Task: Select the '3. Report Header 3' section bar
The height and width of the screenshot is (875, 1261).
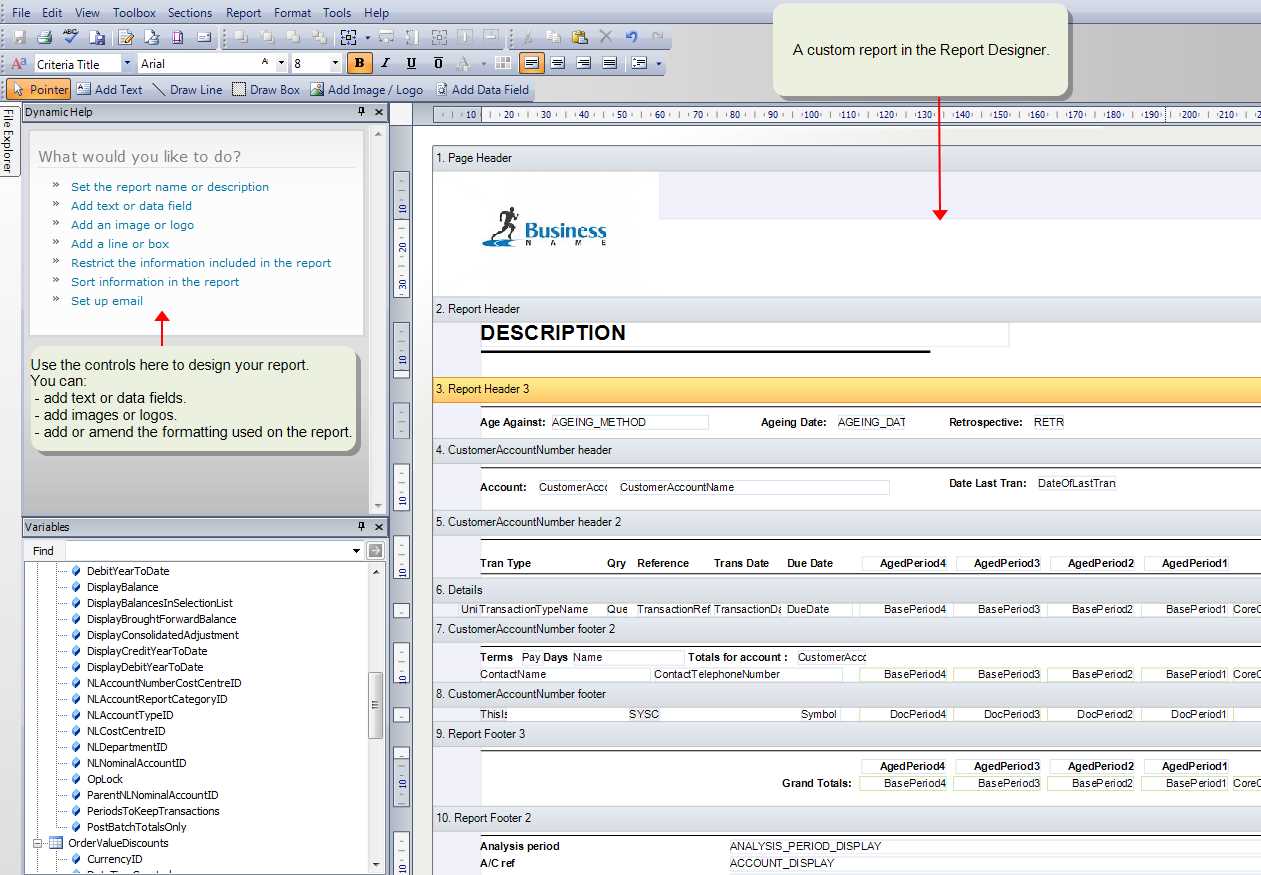Action: tap(846, 389)
